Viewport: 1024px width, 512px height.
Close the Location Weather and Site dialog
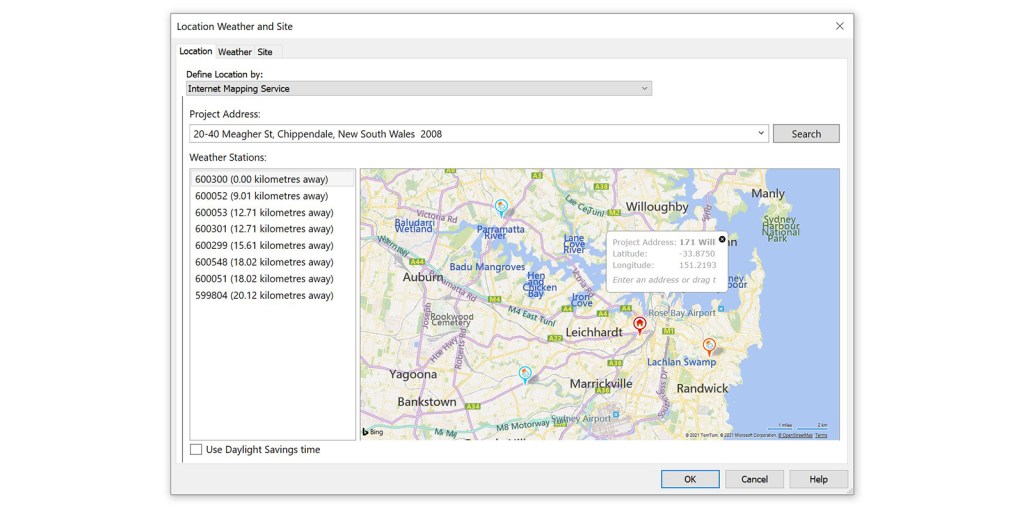(x=839, y=26)
